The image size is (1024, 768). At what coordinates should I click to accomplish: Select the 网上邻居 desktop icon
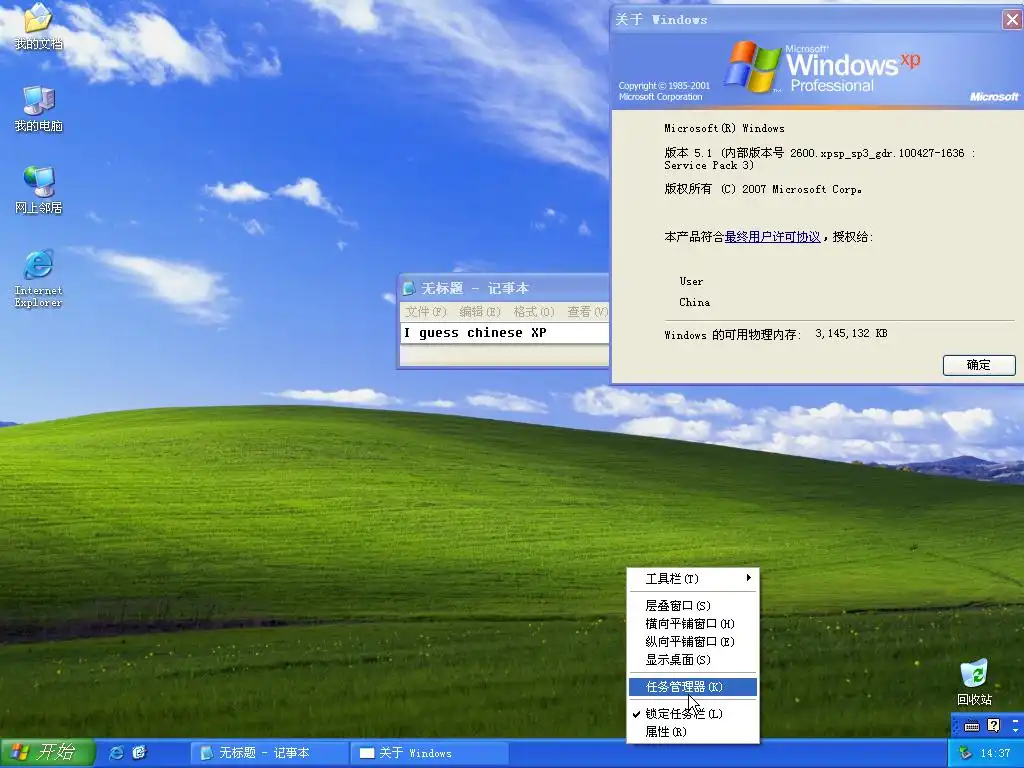[x=38, y=190]
